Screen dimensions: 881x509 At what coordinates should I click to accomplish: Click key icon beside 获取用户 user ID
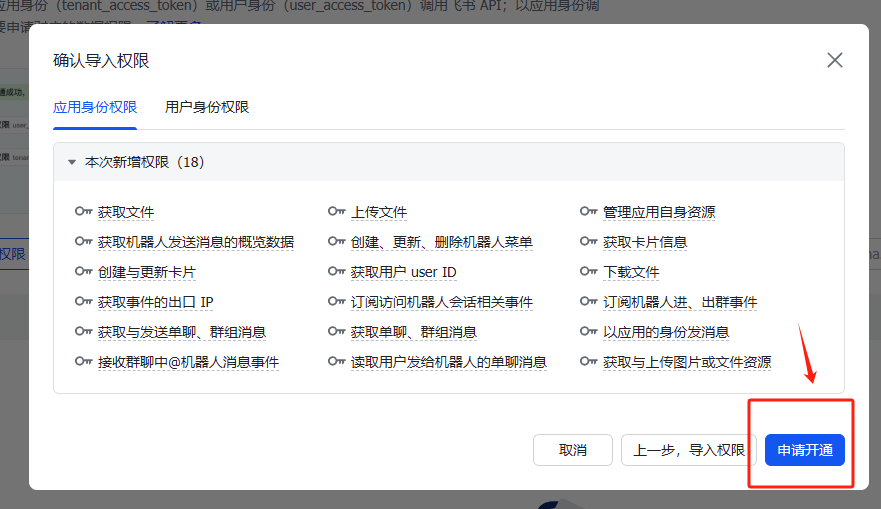pos(336,272)
